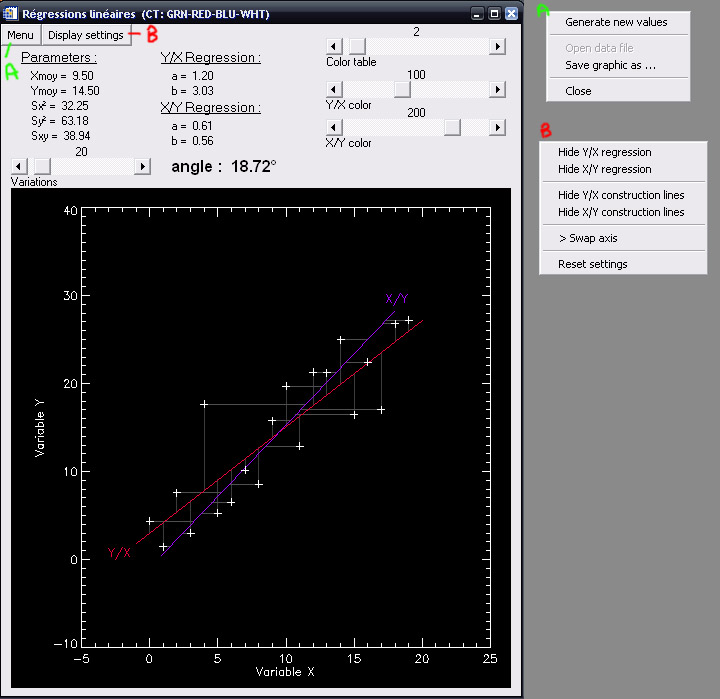The image size is (720, 699).
Task: Click the X/Y color slider left arrow
Action: point(334,127)
